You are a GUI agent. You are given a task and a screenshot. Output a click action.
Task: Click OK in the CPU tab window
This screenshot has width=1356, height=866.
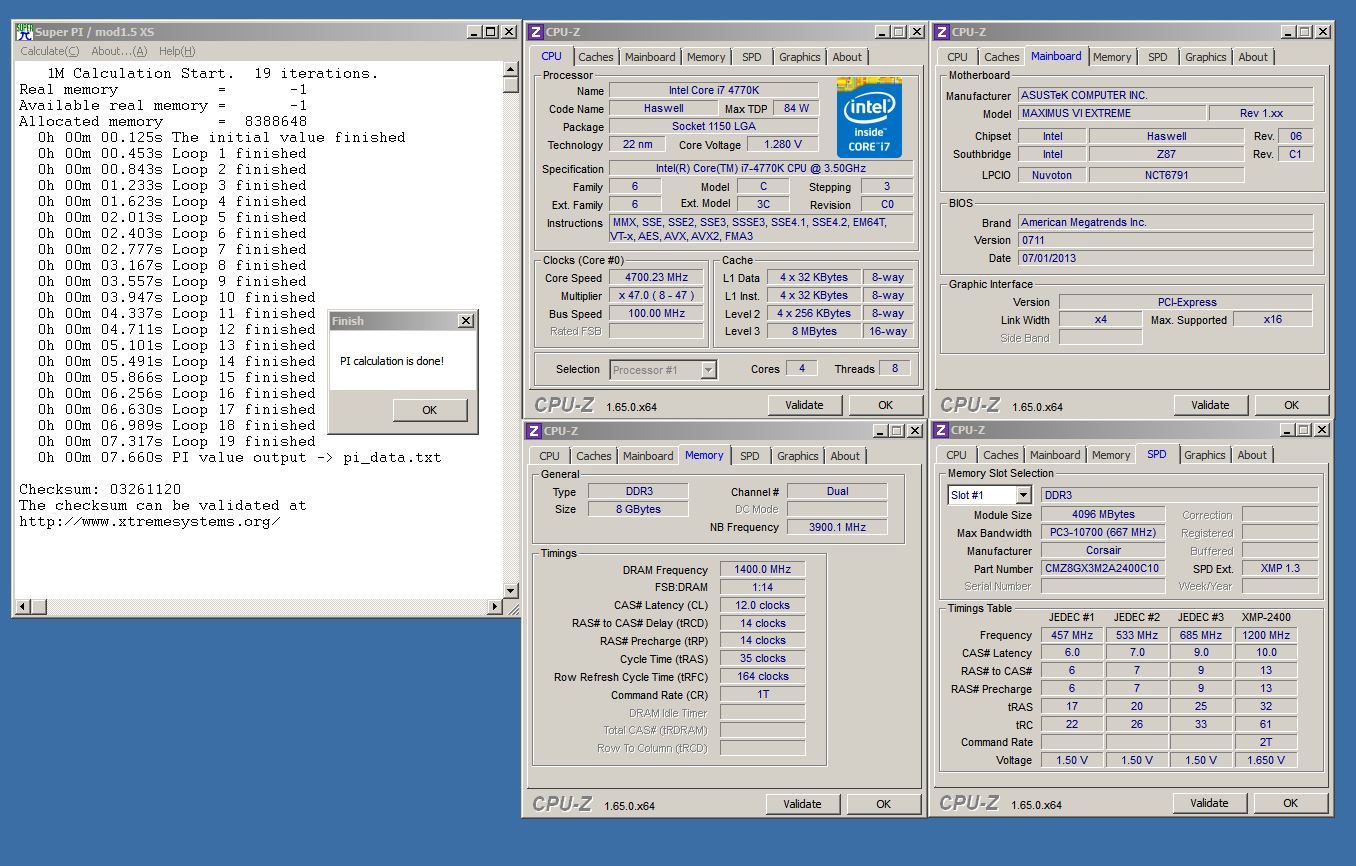point(885,405)
